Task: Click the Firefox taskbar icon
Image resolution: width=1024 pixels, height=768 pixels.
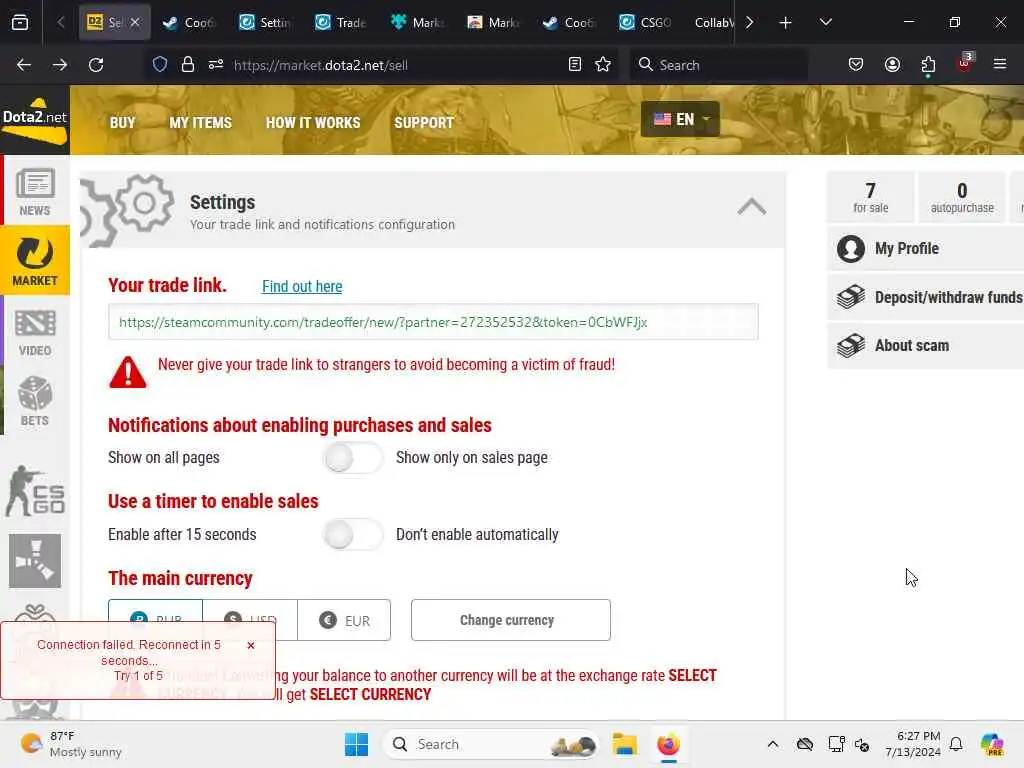Action: click(x=668, y=744)
